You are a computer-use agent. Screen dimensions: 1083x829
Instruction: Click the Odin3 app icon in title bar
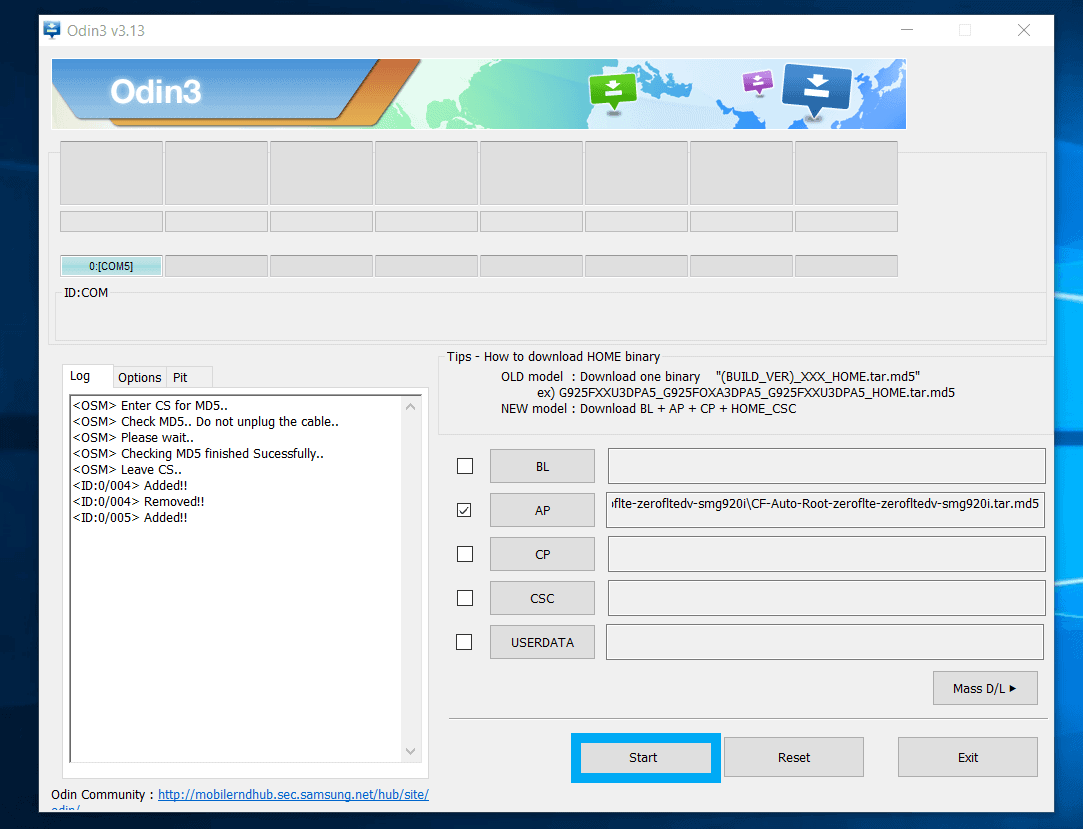(x=52, y=30)
